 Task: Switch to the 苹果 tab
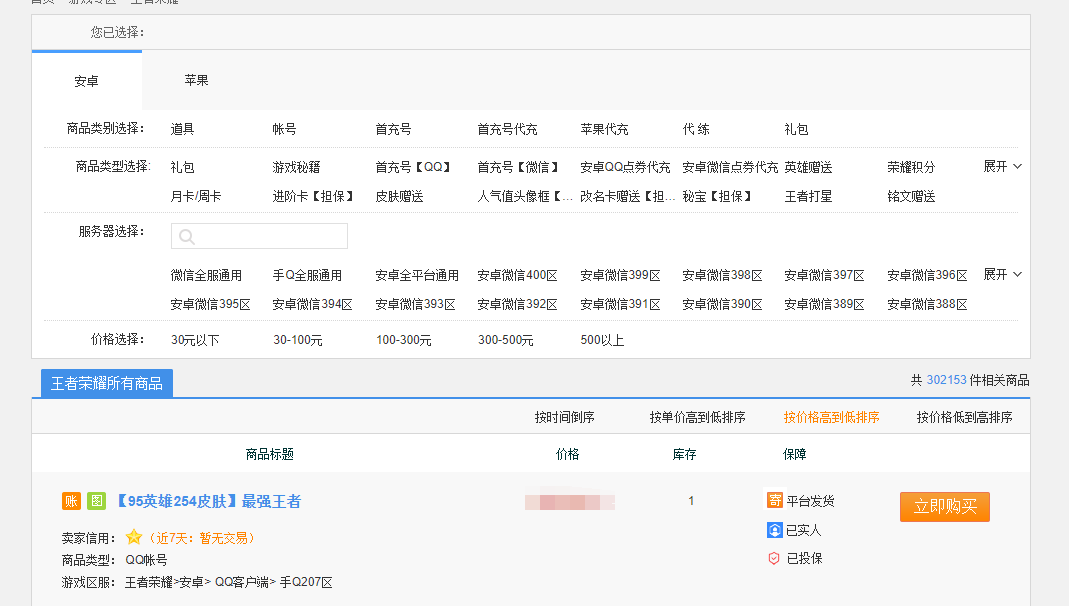click(x=196, y=80)
